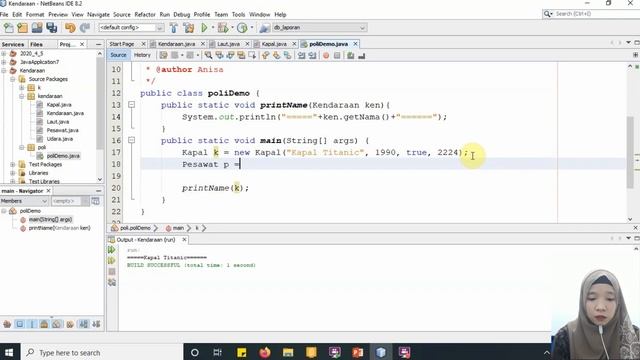
Task: Click the Debug Project toolbar icon
Action: pyautogui.click(x=223, y=28)
